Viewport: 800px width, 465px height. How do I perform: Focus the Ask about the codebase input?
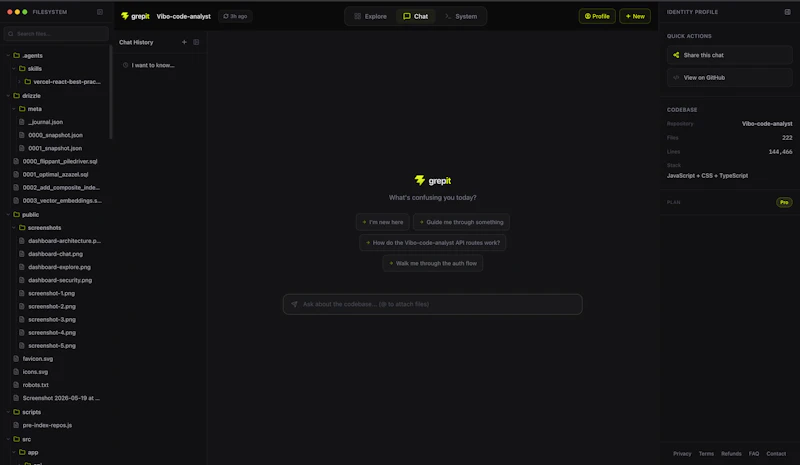pyautogui.click(x=433, y=304)
